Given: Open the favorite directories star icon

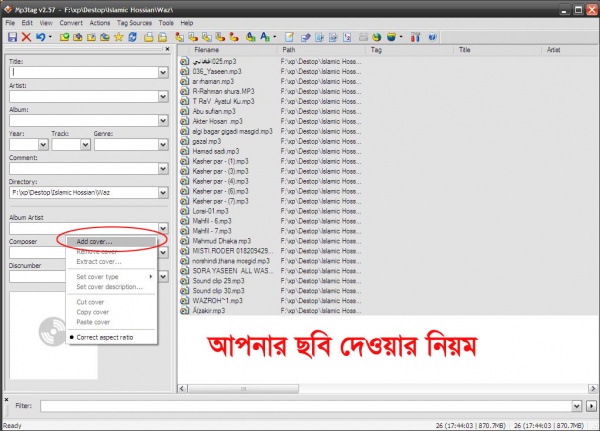Looking at the screenshot, I should point(118,37).
